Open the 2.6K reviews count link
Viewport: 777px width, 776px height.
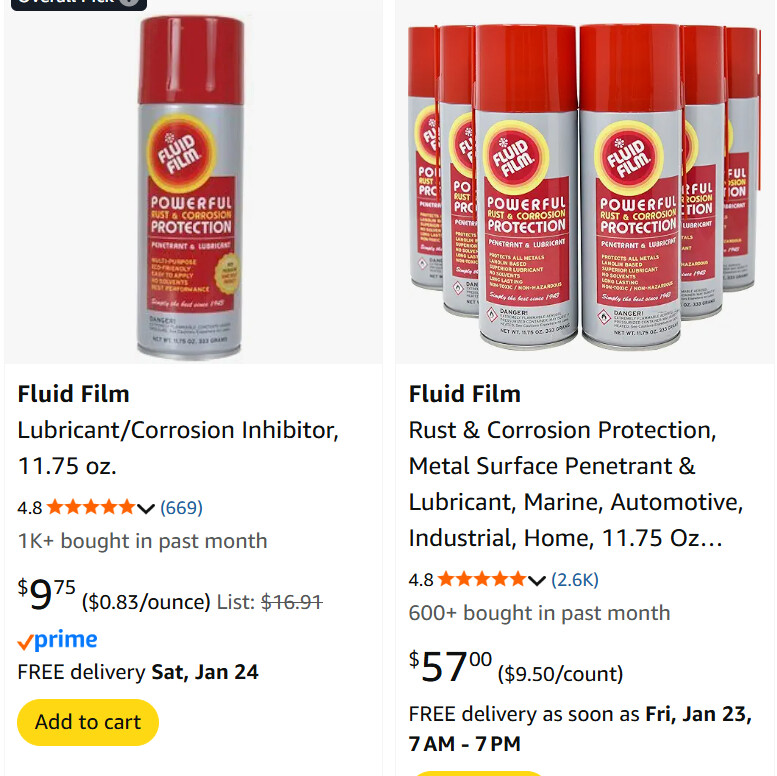point(575,580)
